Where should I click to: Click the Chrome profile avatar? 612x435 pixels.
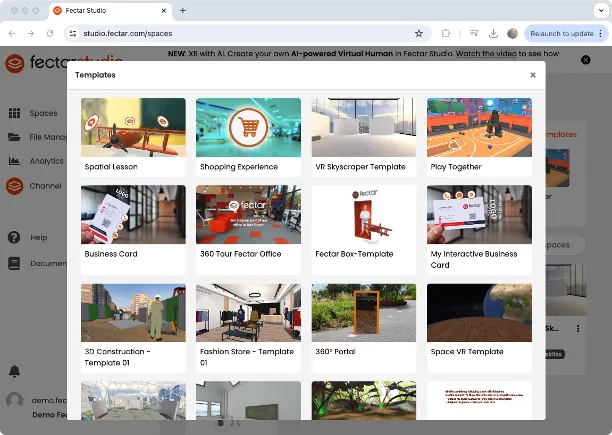click(x=512, y=34)
